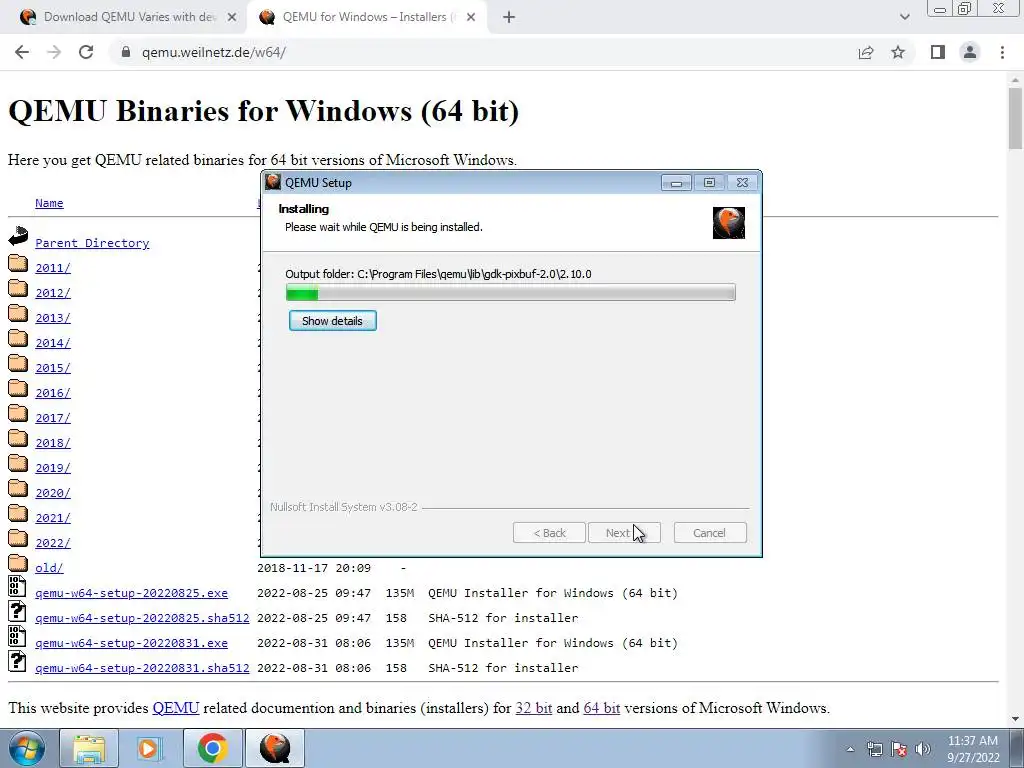
Task: Sort listing by Name column
Action: (x=49, y=203)
